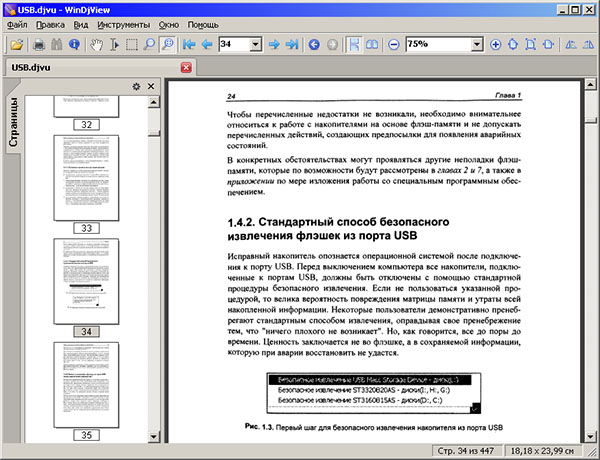The height and width of the screenshot is (460, 600).
Task: Open Find with the binoculars icon
Action: click(x=56, y=45)
